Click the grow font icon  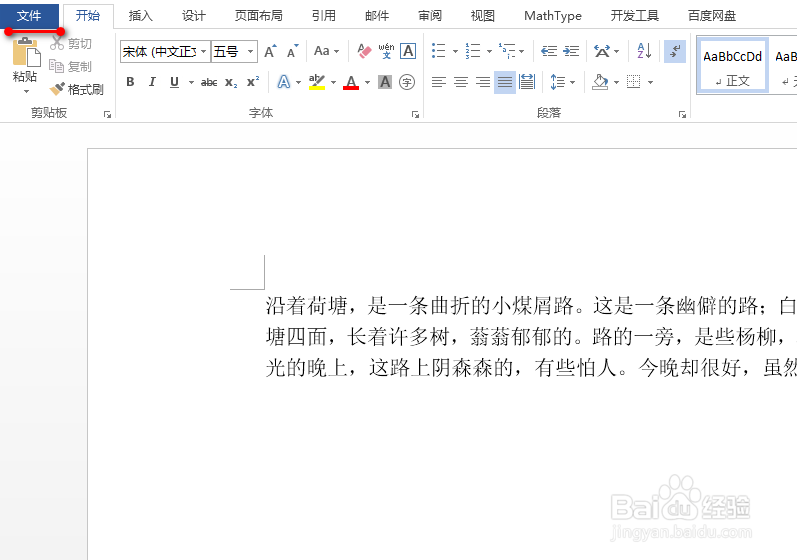[x=270, y=51]
